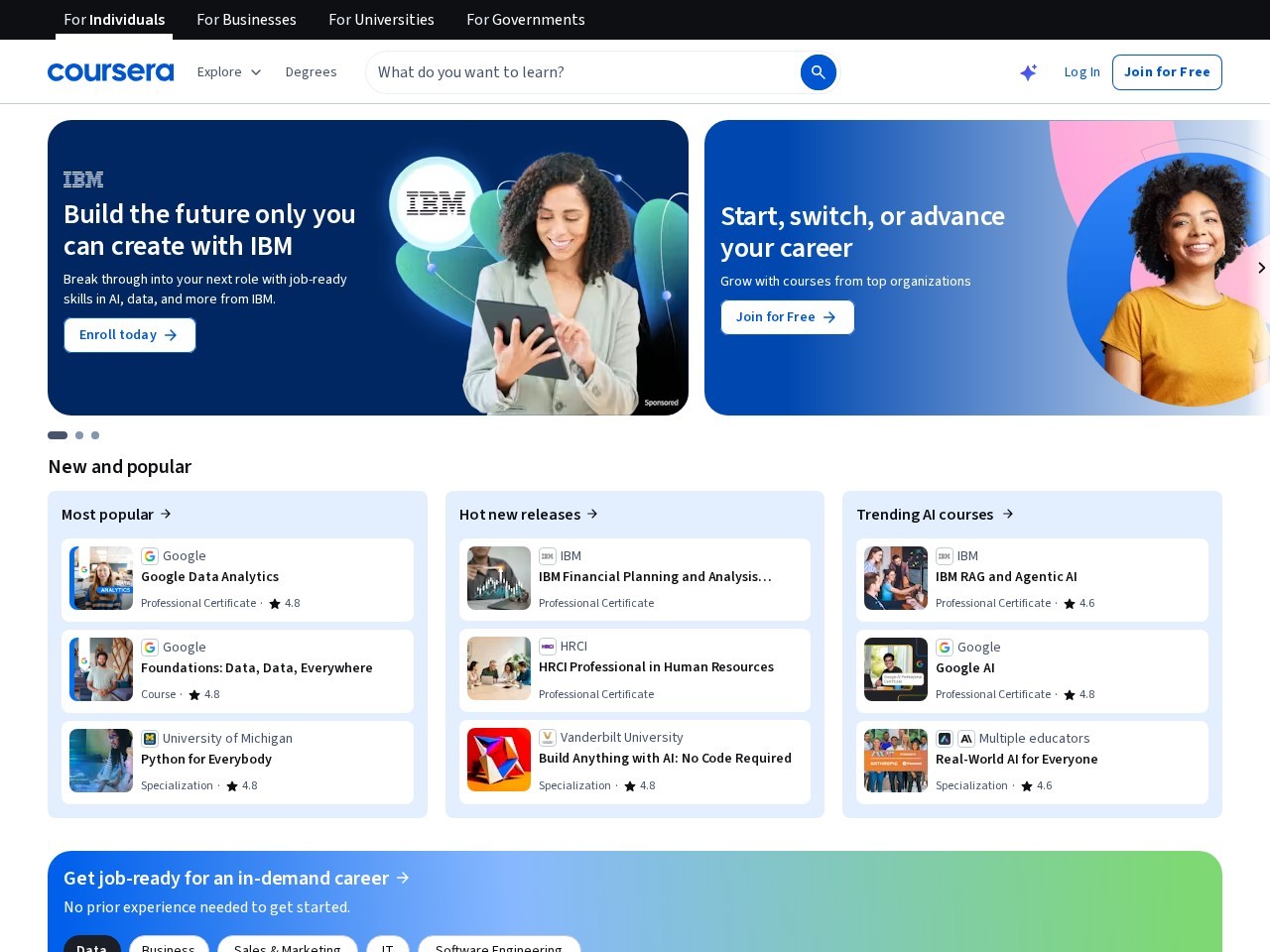Click Google logo beside Google Data Analytics

point(150,556)
